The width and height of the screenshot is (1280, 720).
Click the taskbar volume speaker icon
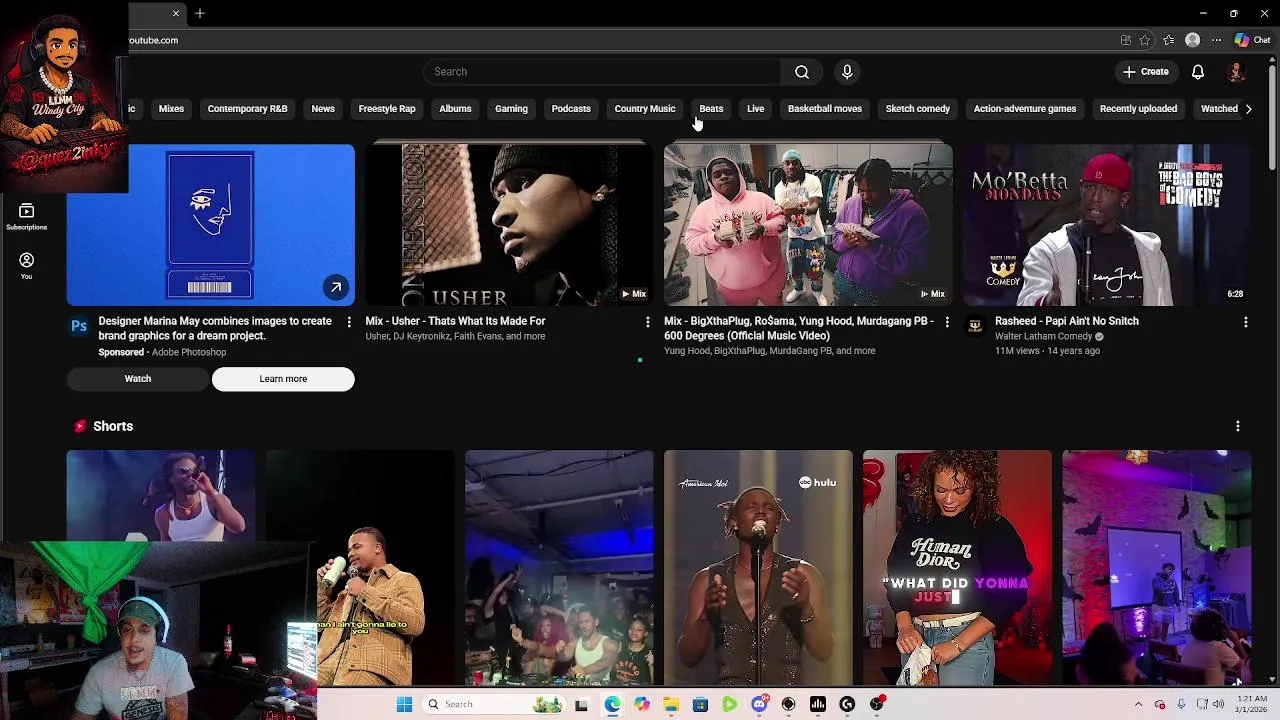[1220, 704]
